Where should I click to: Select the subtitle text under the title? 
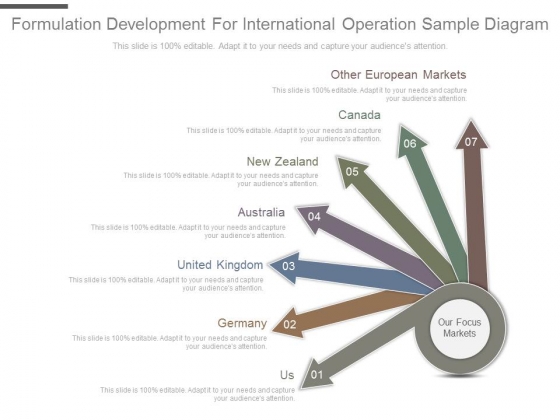[280, 46]
